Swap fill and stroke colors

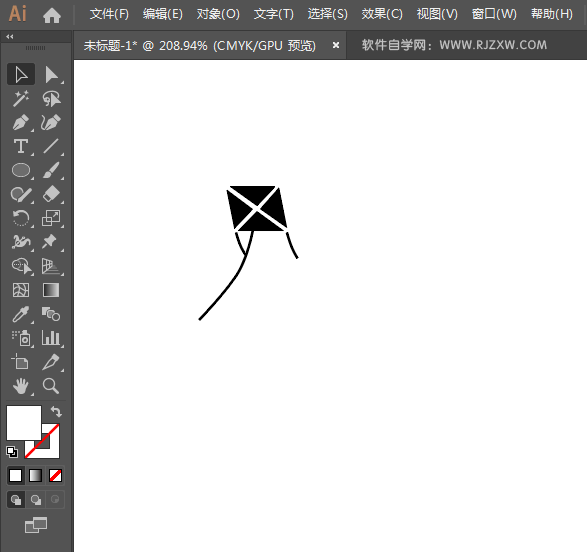(x=56, y=412)
